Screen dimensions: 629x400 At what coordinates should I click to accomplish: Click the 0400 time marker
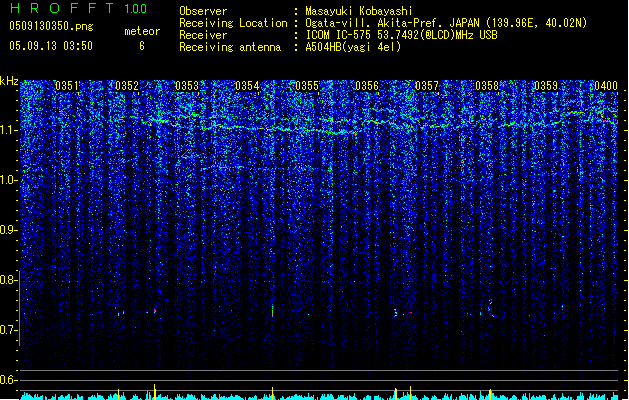point(606,85)
